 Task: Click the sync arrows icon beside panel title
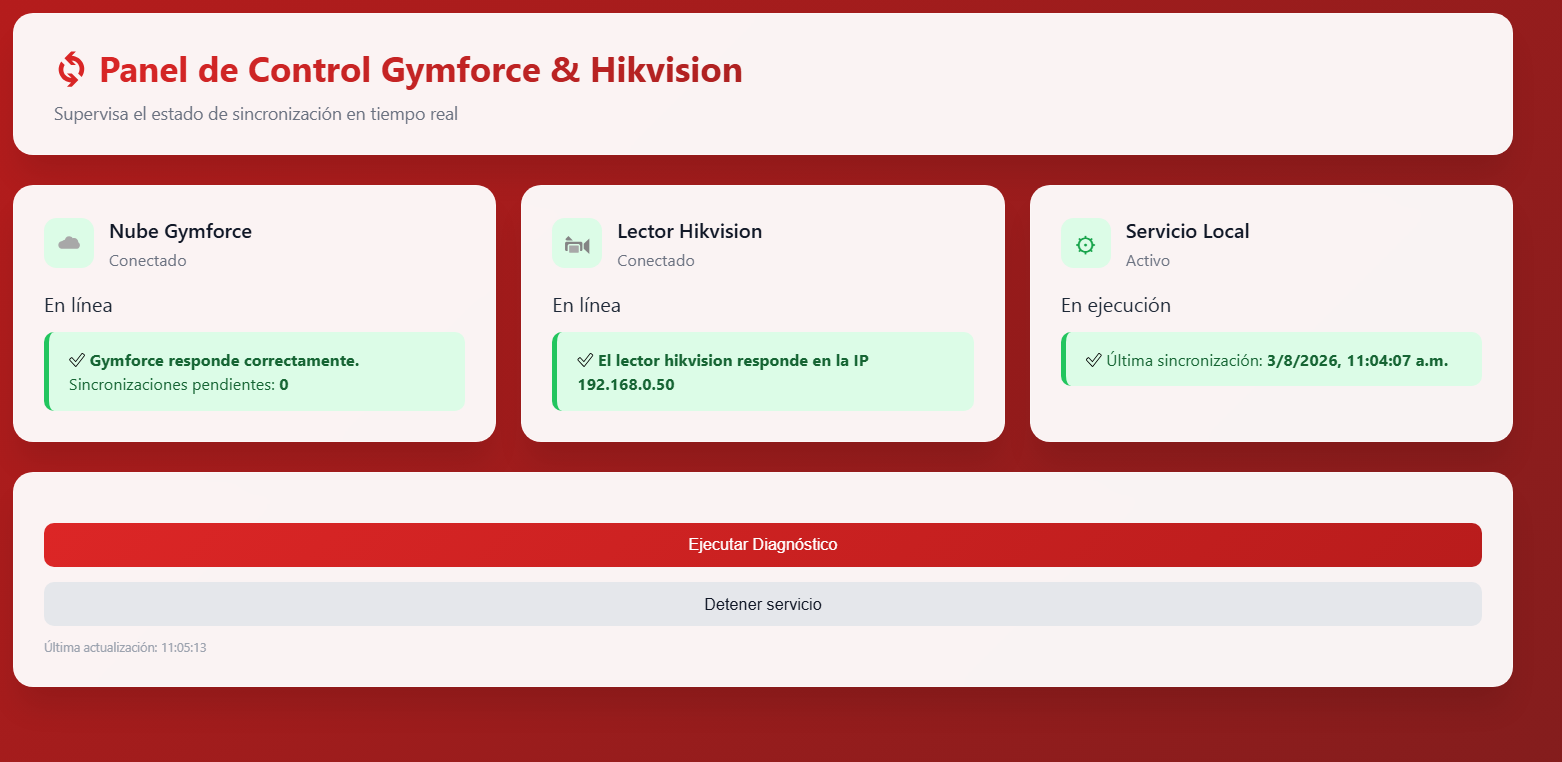(71, 70)
